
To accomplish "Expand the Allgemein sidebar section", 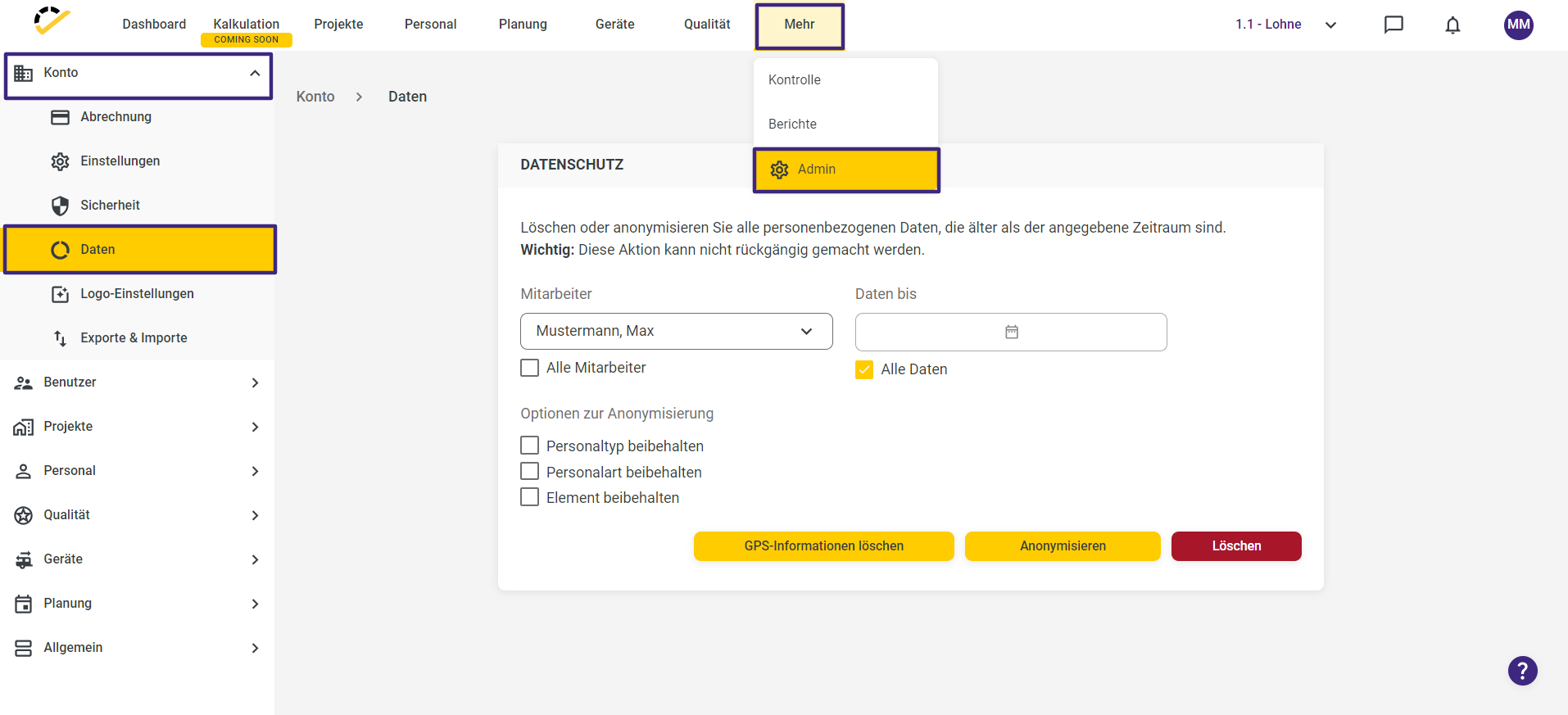I will [x=255, y=648].
